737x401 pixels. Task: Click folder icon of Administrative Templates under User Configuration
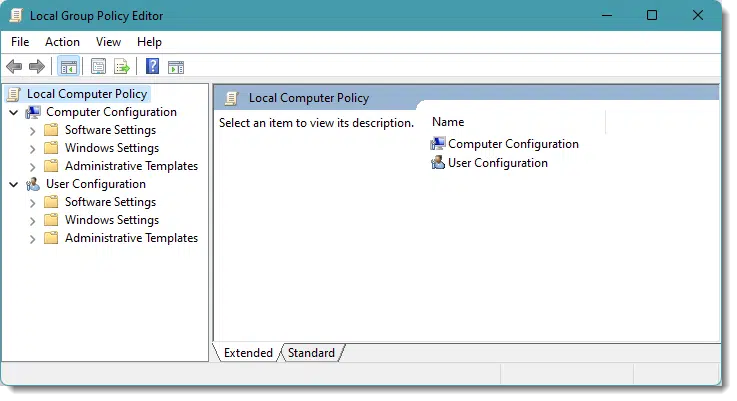point(51,238)
